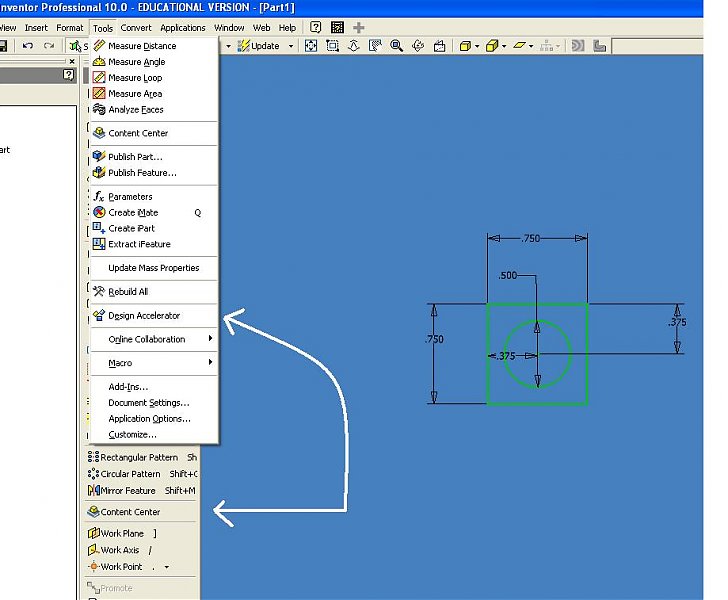Expand the Online Collaboration submenu
Viewport: 728px width, 600px height.
point(154,339)
